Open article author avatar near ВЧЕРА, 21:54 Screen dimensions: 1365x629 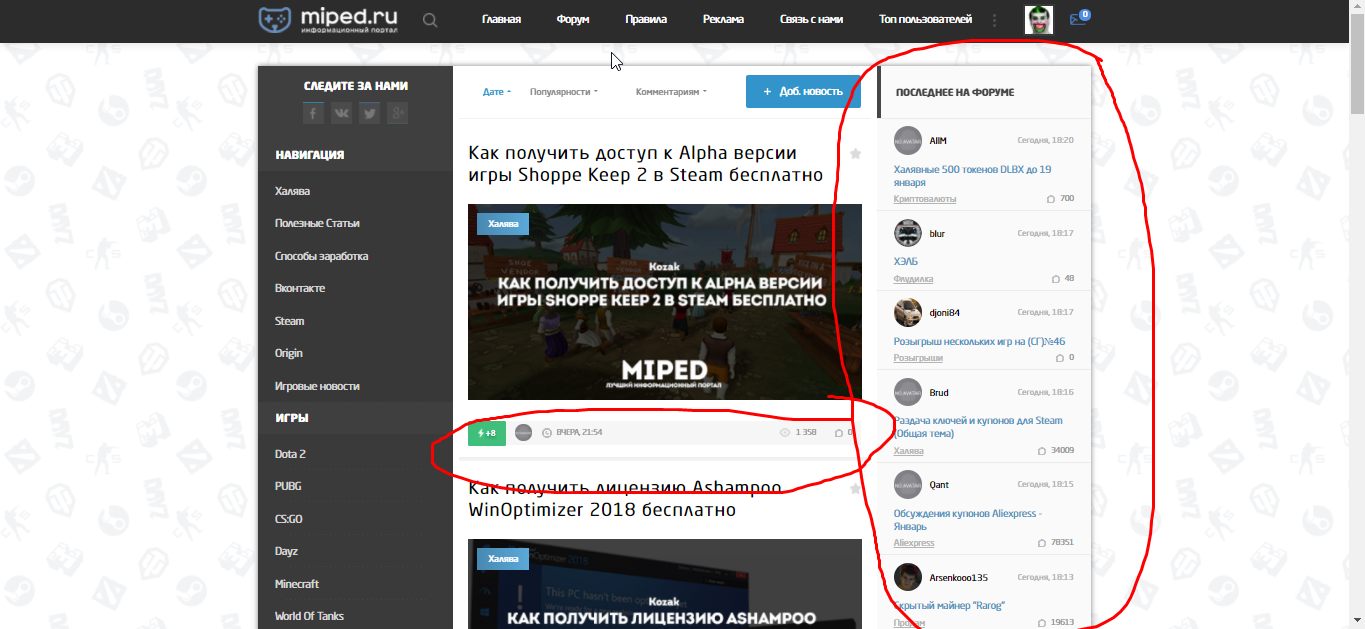[x=523, y=433]
